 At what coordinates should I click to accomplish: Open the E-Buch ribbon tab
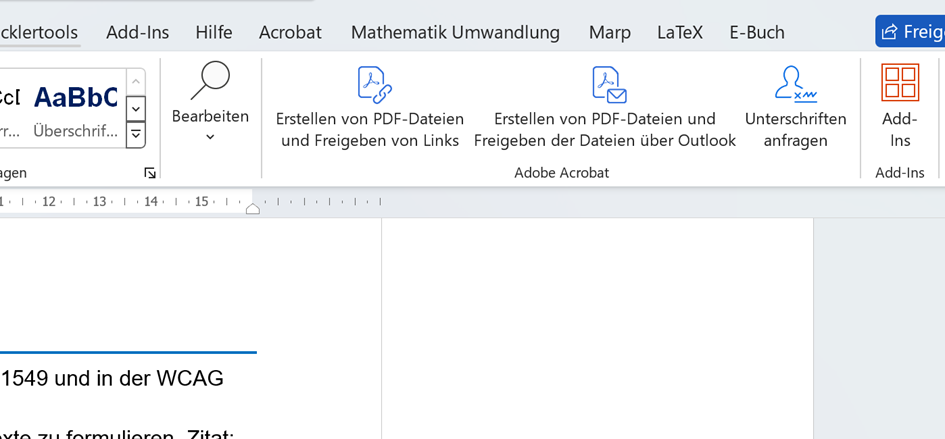pos(757,32)
